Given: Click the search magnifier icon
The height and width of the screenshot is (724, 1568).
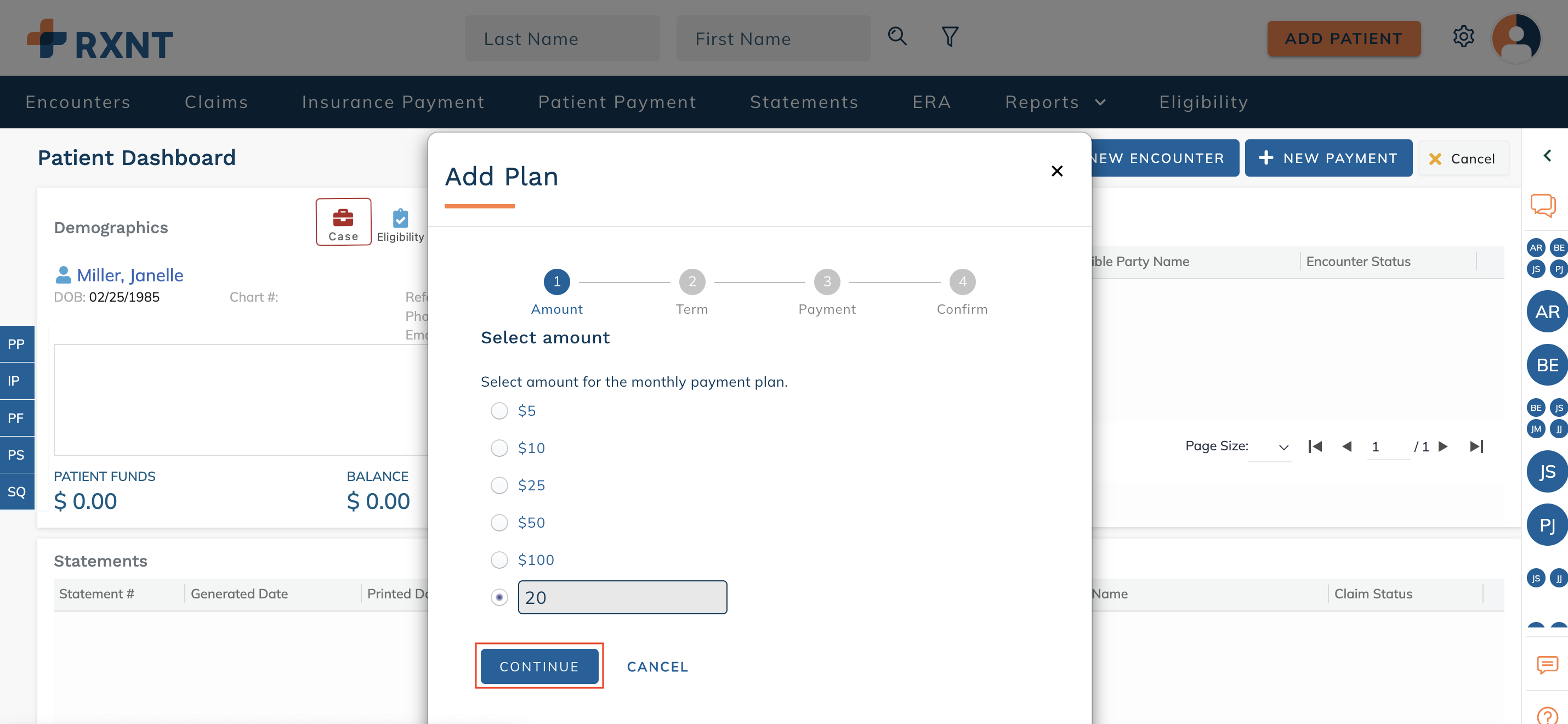Looking at the screenshot, I should [896, 37].
